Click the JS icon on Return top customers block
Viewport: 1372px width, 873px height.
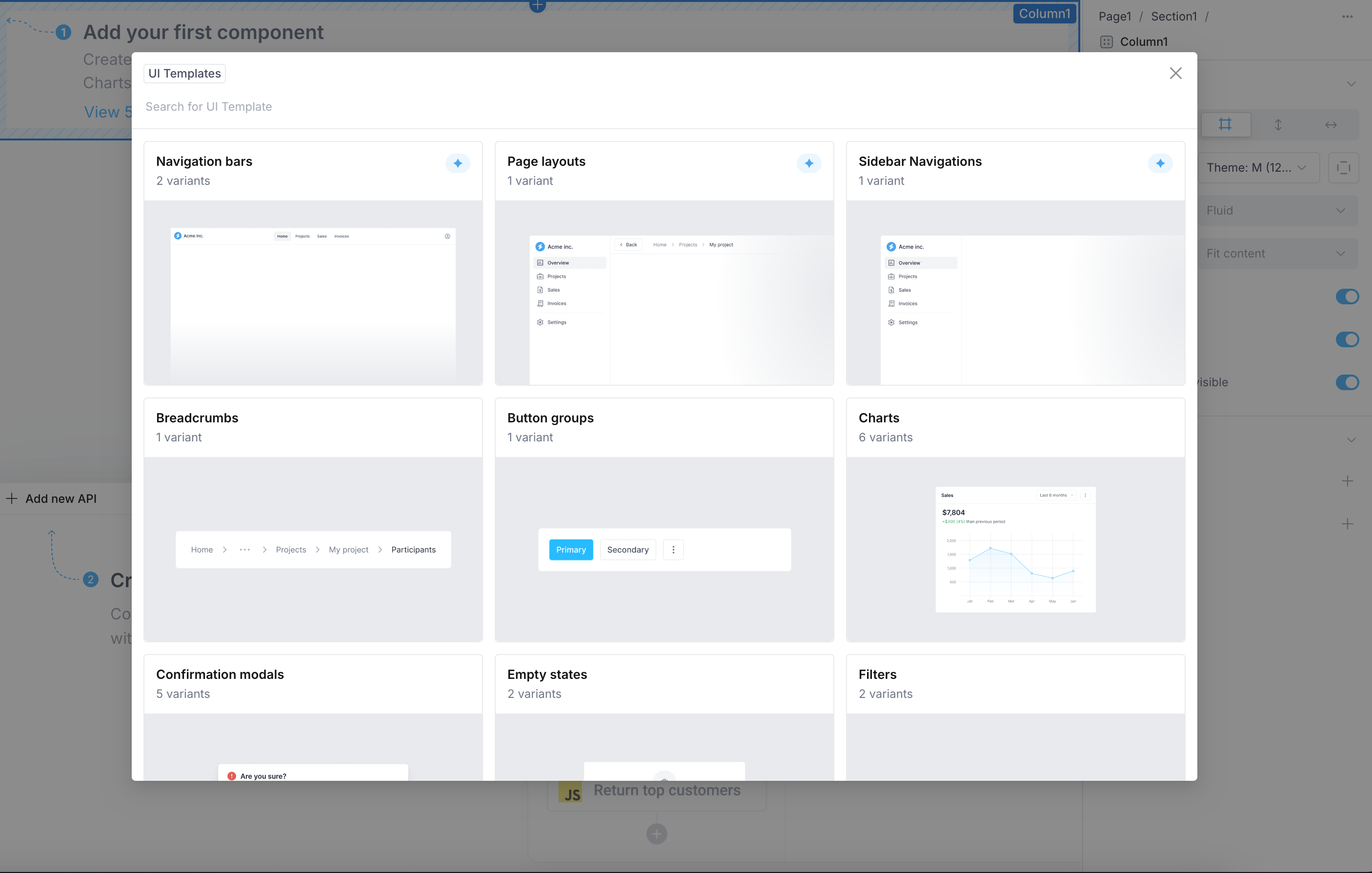(572, 791)
